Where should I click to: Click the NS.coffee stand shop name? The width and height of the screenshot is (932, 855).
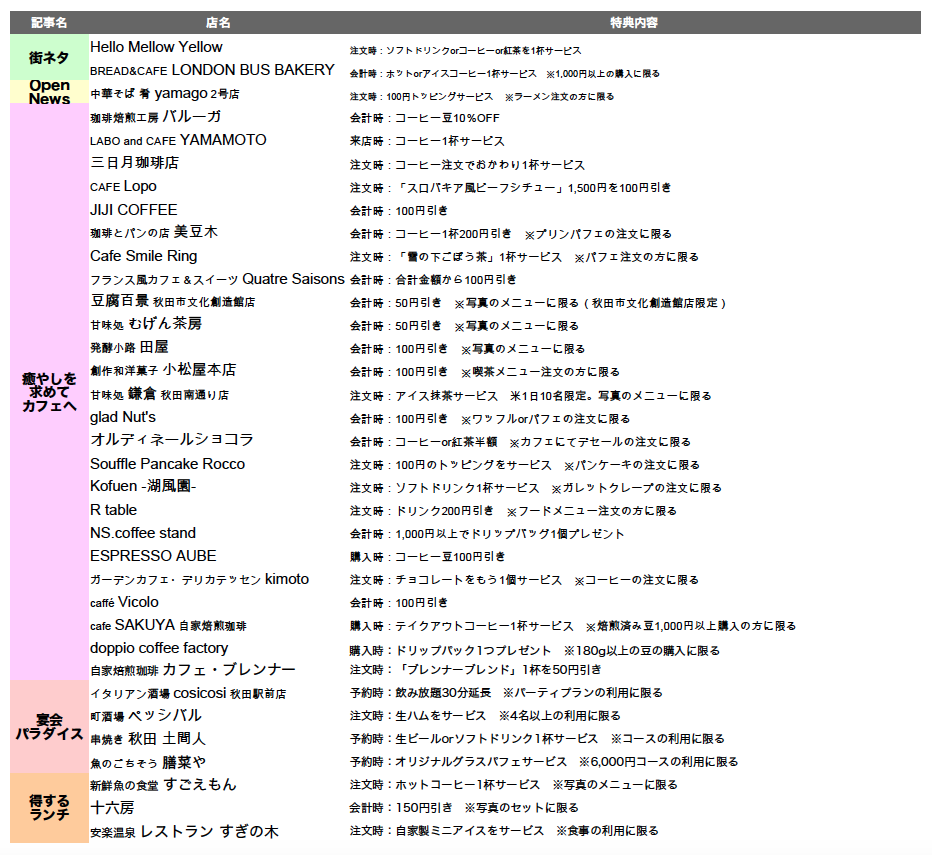(x=143, y=533)
